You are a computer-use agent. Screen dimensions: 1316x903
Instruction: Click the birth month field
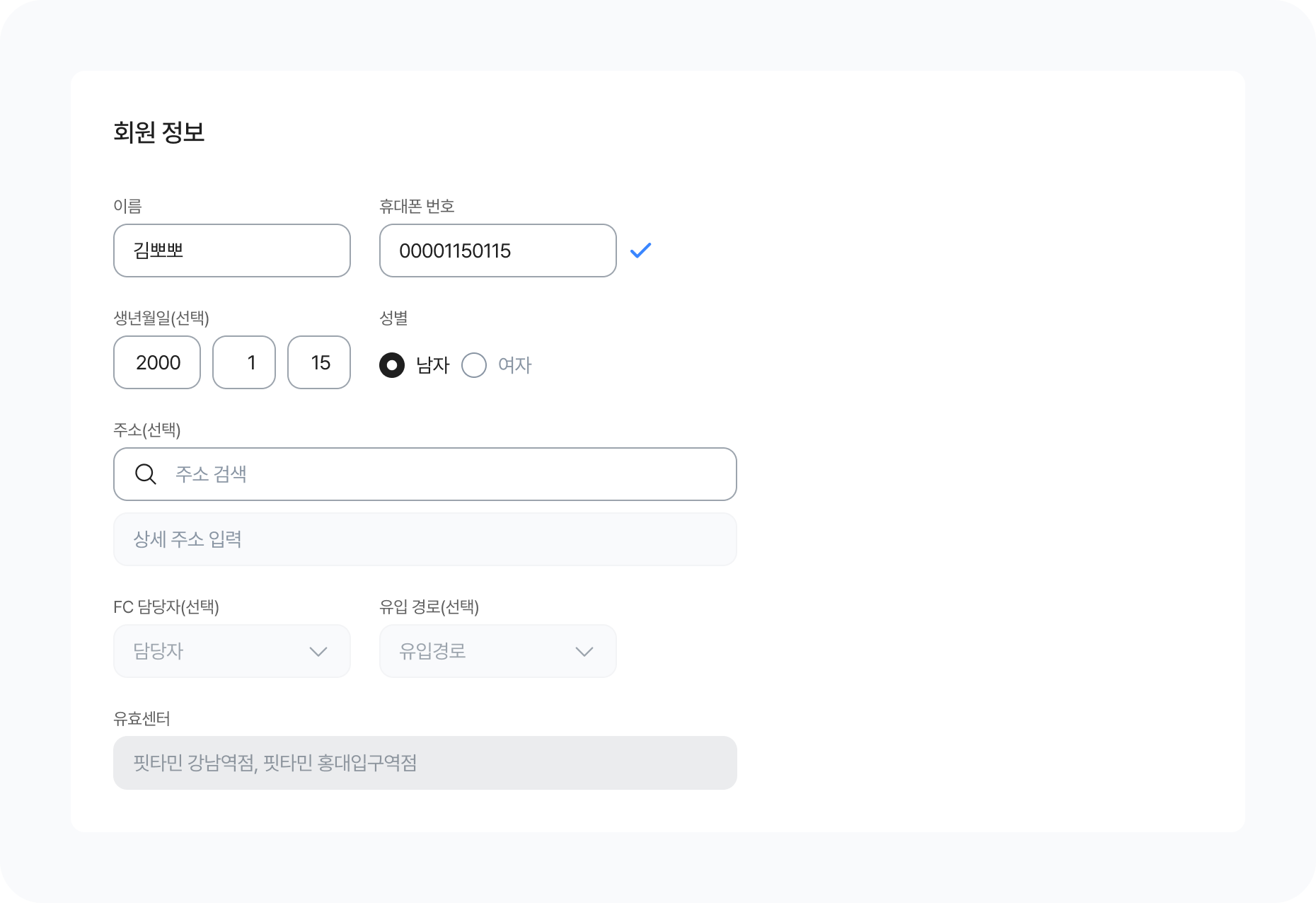[244, 362]
